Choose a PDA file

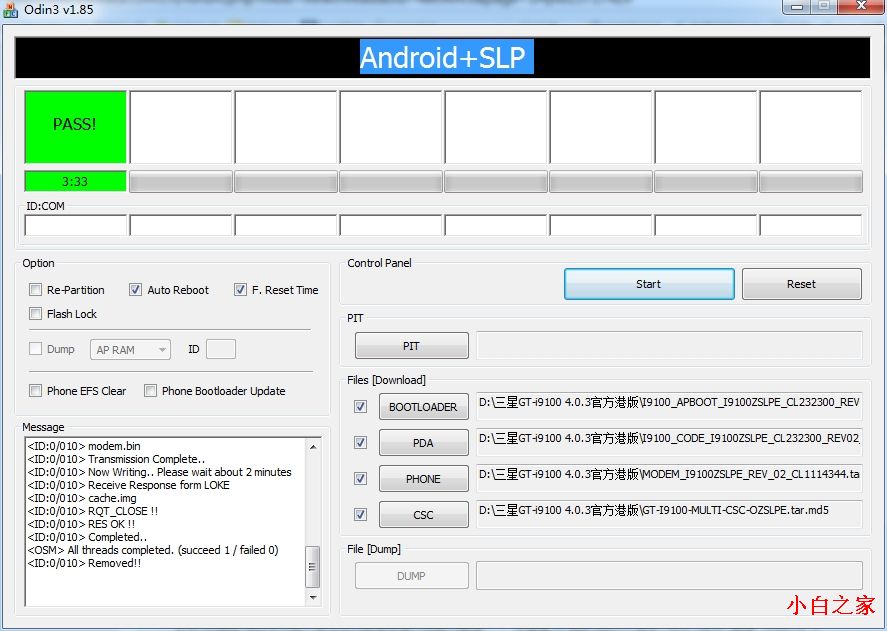point(423,443)
